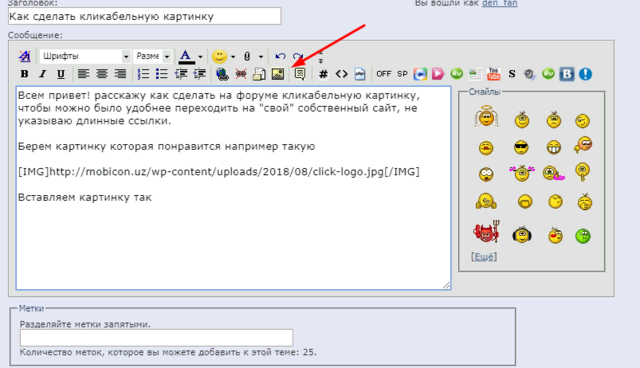The height and width of the screenshot is (368, 640).
Task: Click the OFF offtopic tag button
Action: [384, 74]
